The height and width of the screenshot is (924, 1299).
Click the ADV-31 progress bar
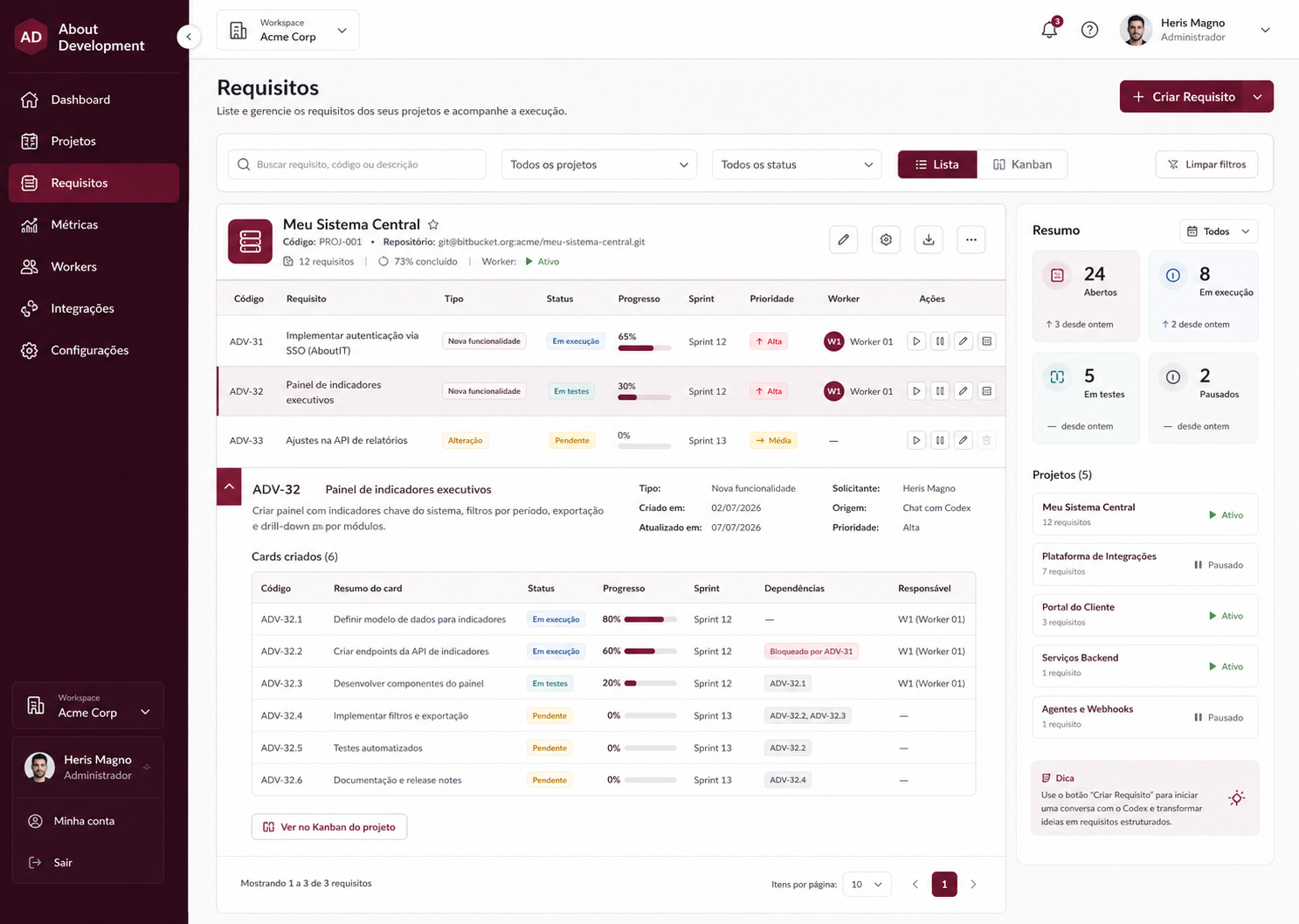pos(644,348)
